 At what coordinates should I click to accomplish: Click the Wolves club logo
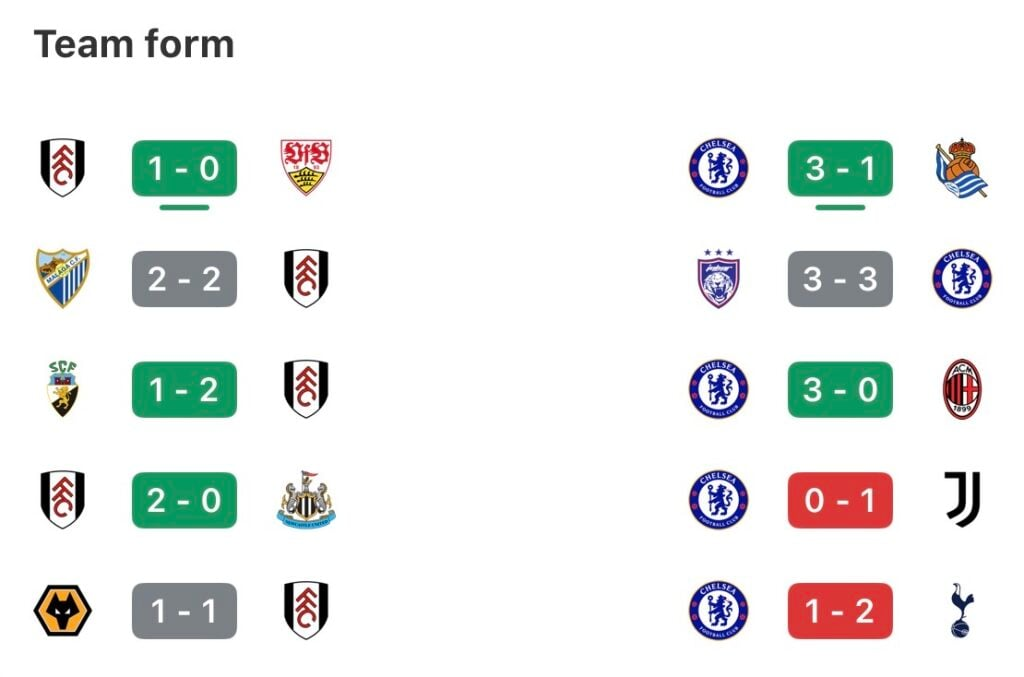[63, 610]
